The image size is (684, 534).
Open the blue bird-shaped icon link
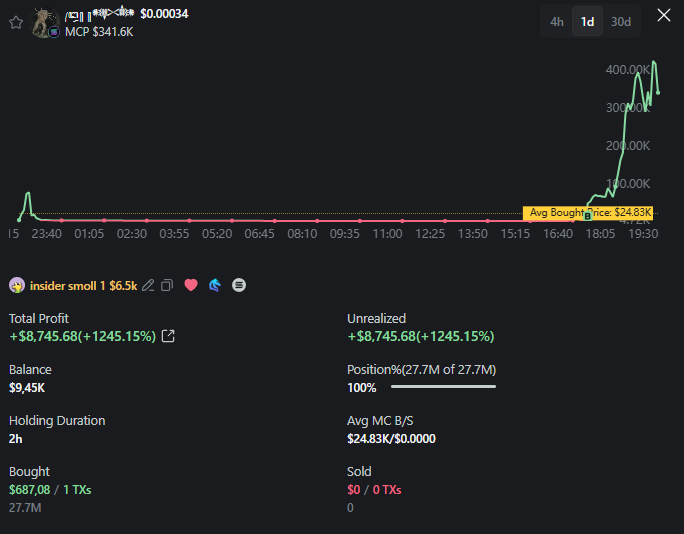point(215,285)
